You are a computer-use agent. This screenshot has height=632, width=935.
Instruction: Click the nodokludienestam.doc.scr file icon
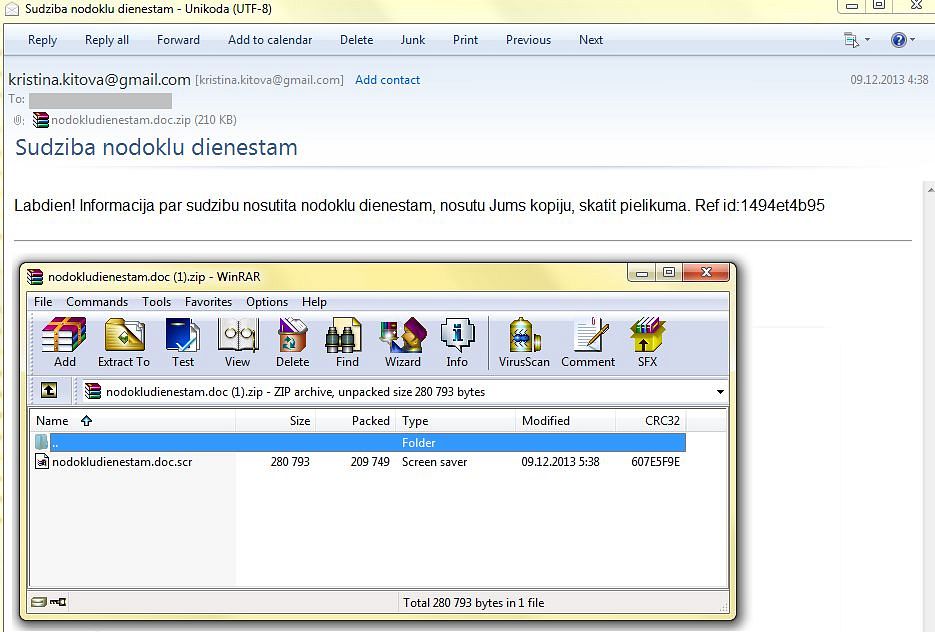(42, 461)
